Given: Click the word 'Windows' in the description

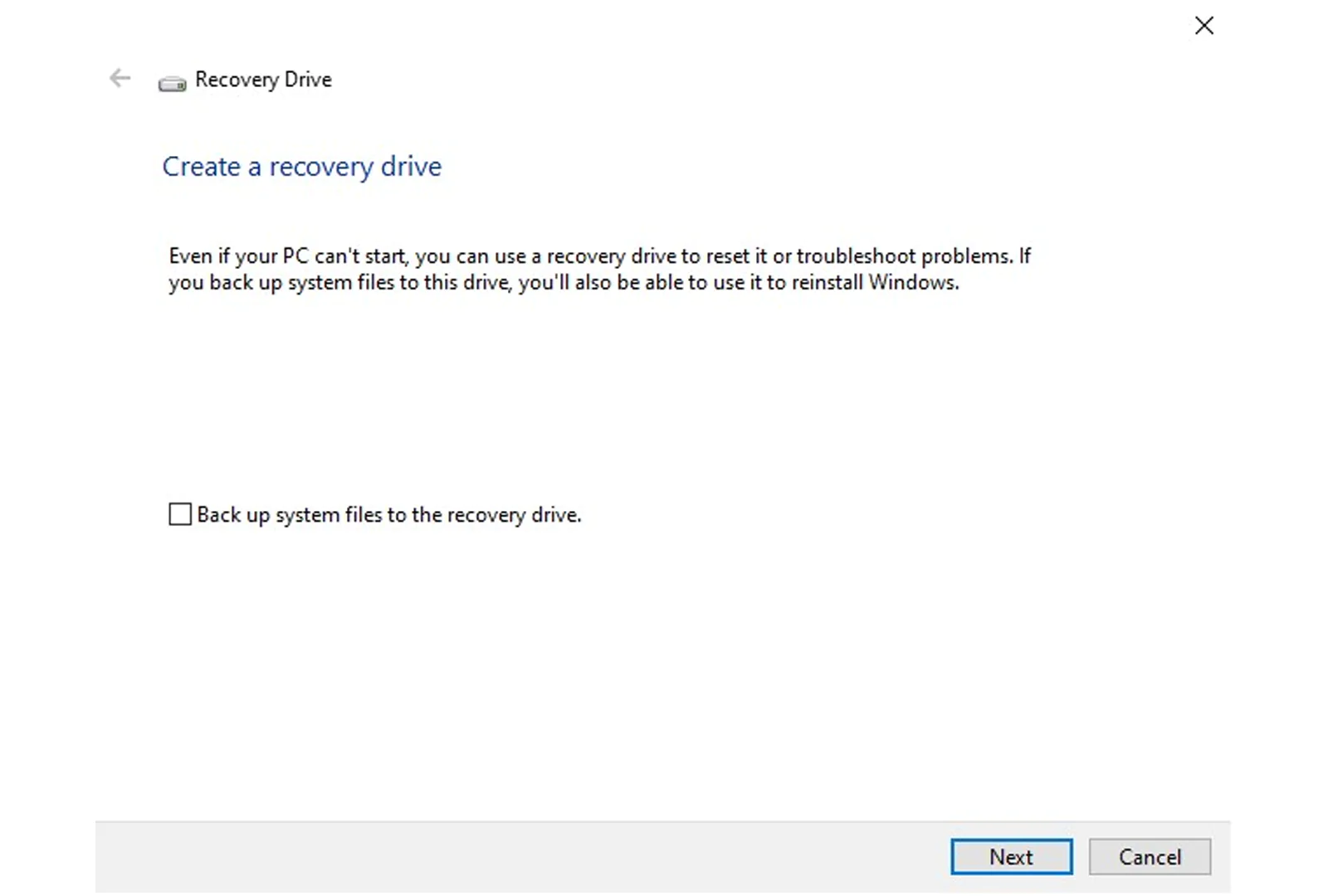Looking at the screenshot, I should click(x=913, y=282).
